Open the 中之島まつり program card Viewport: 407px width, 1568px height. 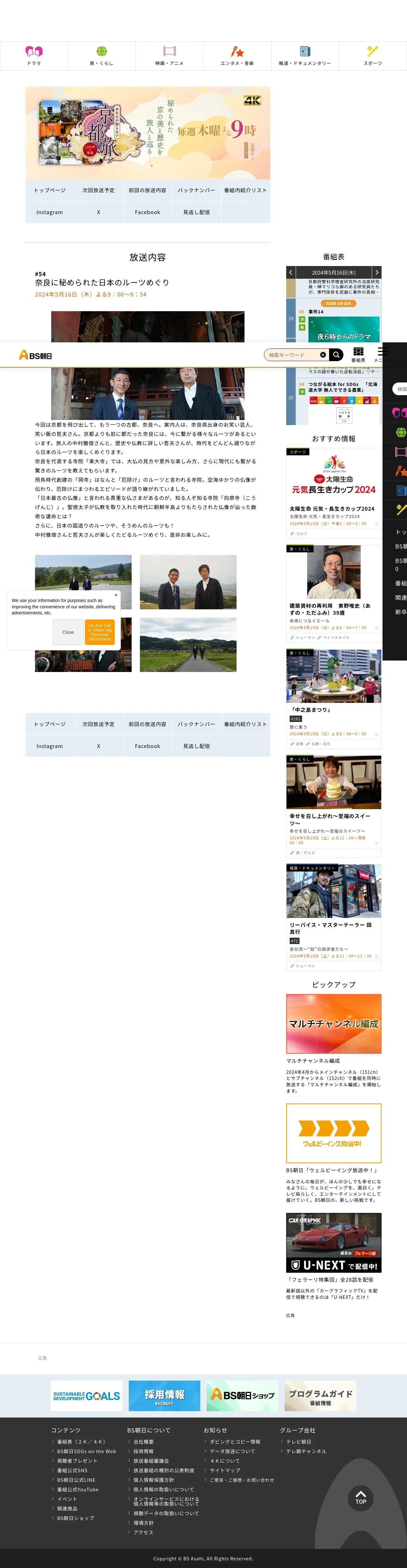click(x=334, y=698)
